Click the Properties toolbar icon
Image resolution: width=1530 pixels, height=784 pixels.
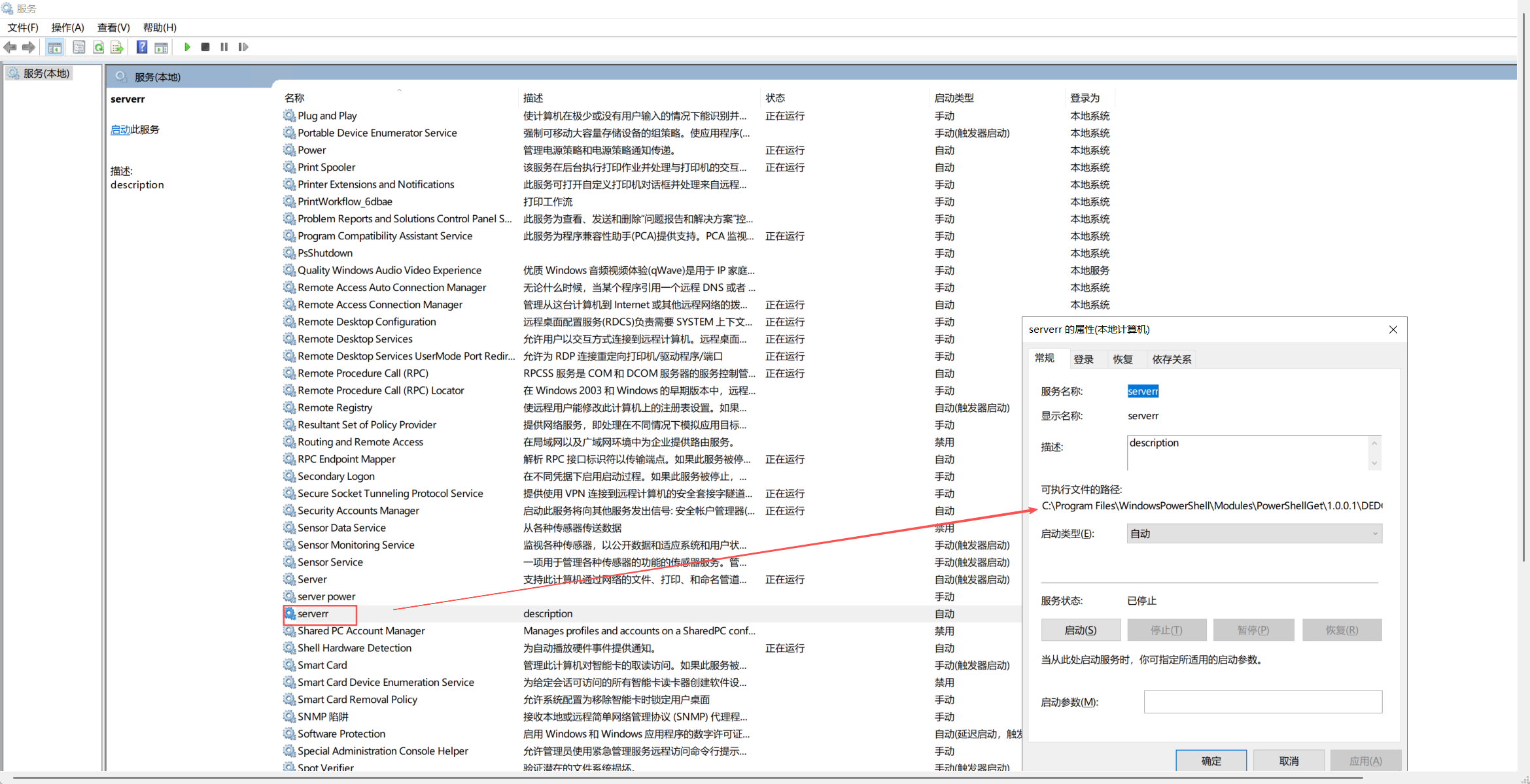tap(79, 47)
